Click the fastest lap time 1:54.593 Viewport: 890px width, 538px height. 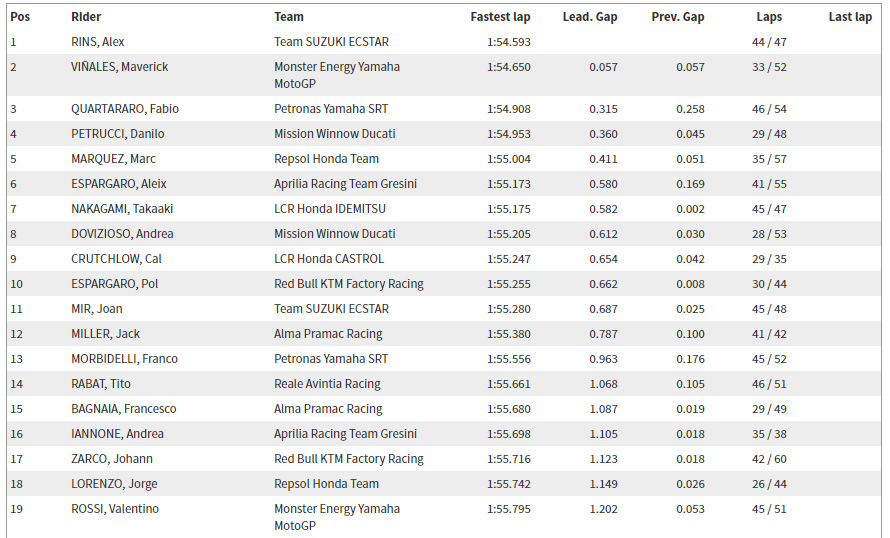pyautogui.click(x=509, y=42)
